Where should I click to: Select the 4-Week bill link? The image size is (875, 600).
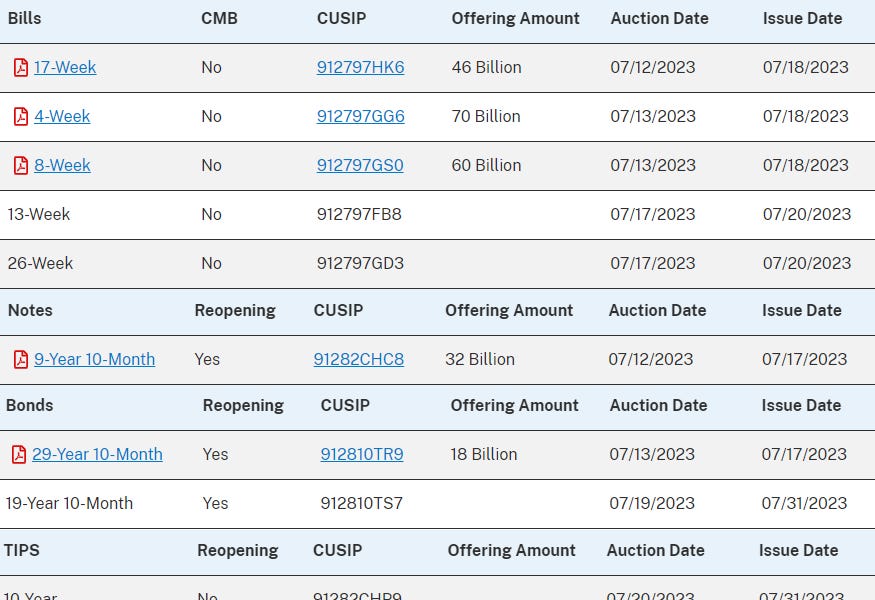tap(62, 116)
